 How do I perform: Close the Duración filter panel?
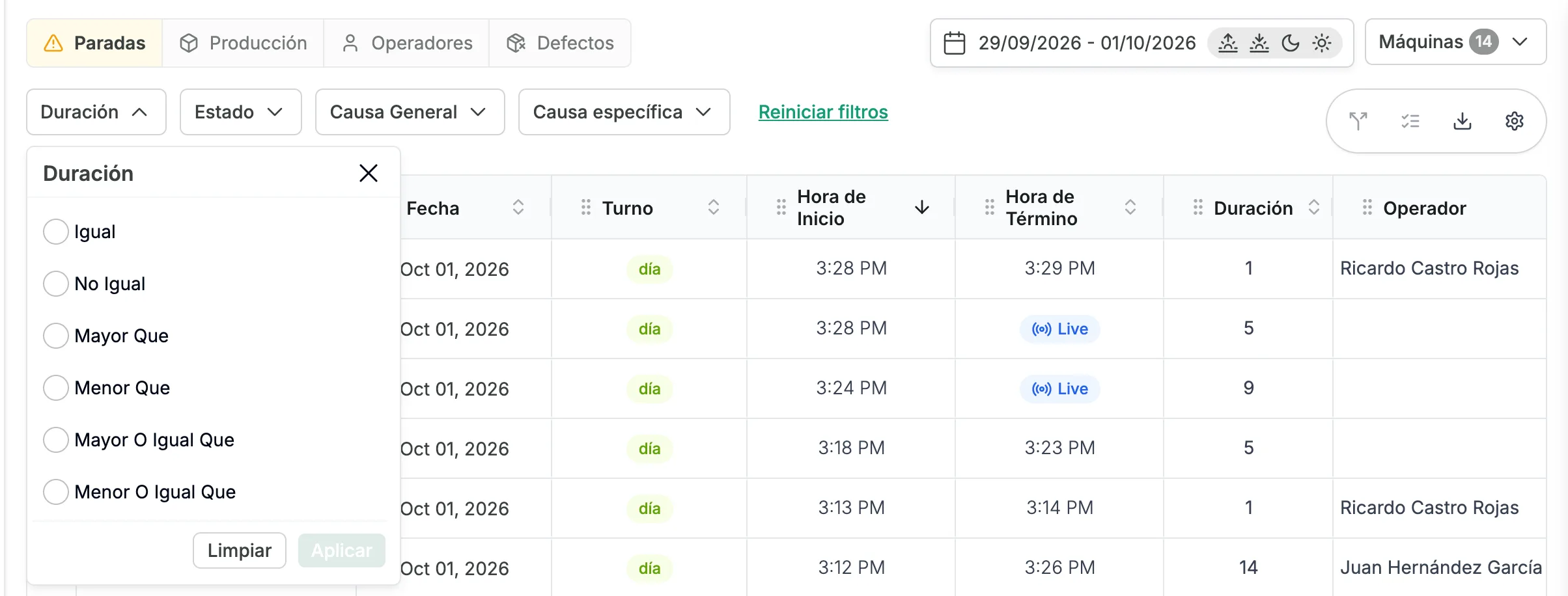click(369, 173)
